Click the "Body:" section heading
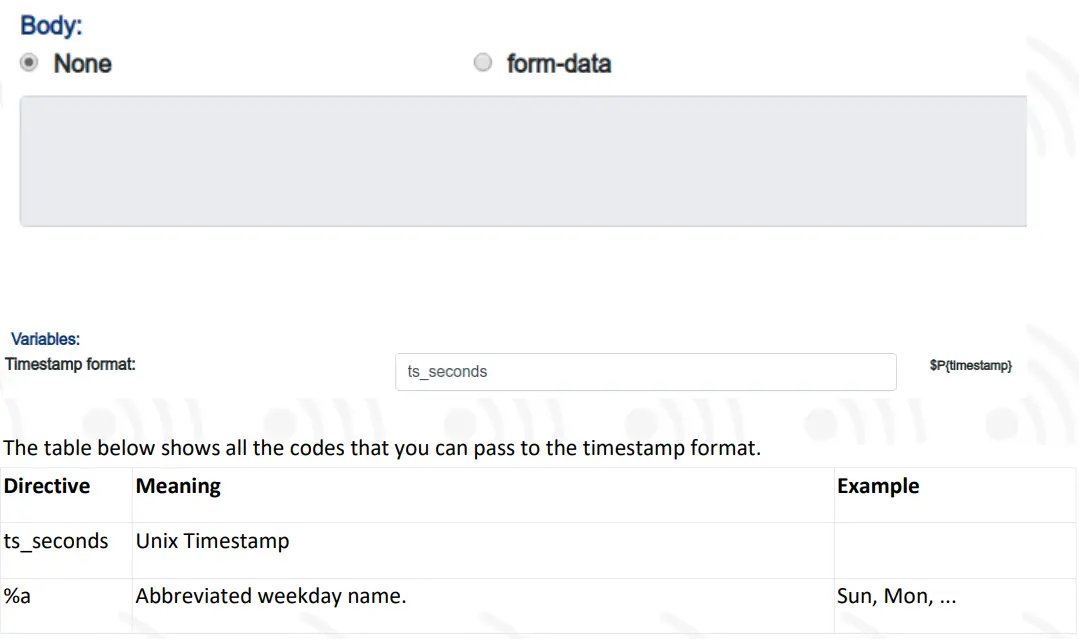The image size is (1079, 639). click(x=51, y=26)
